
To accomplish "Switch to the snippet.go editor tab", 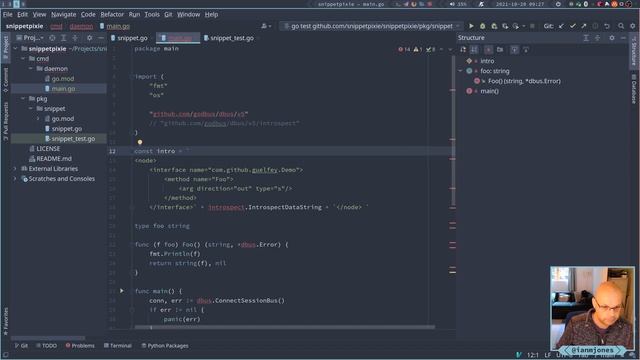I will pos(129,38).
